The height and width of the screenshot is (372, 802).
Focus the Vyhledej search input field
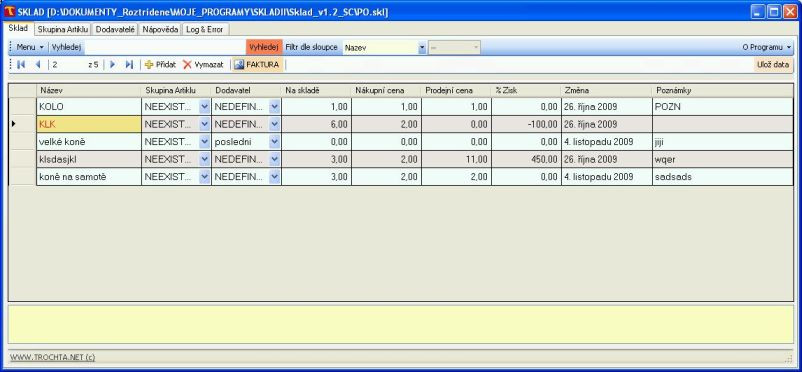click(165, 48)
